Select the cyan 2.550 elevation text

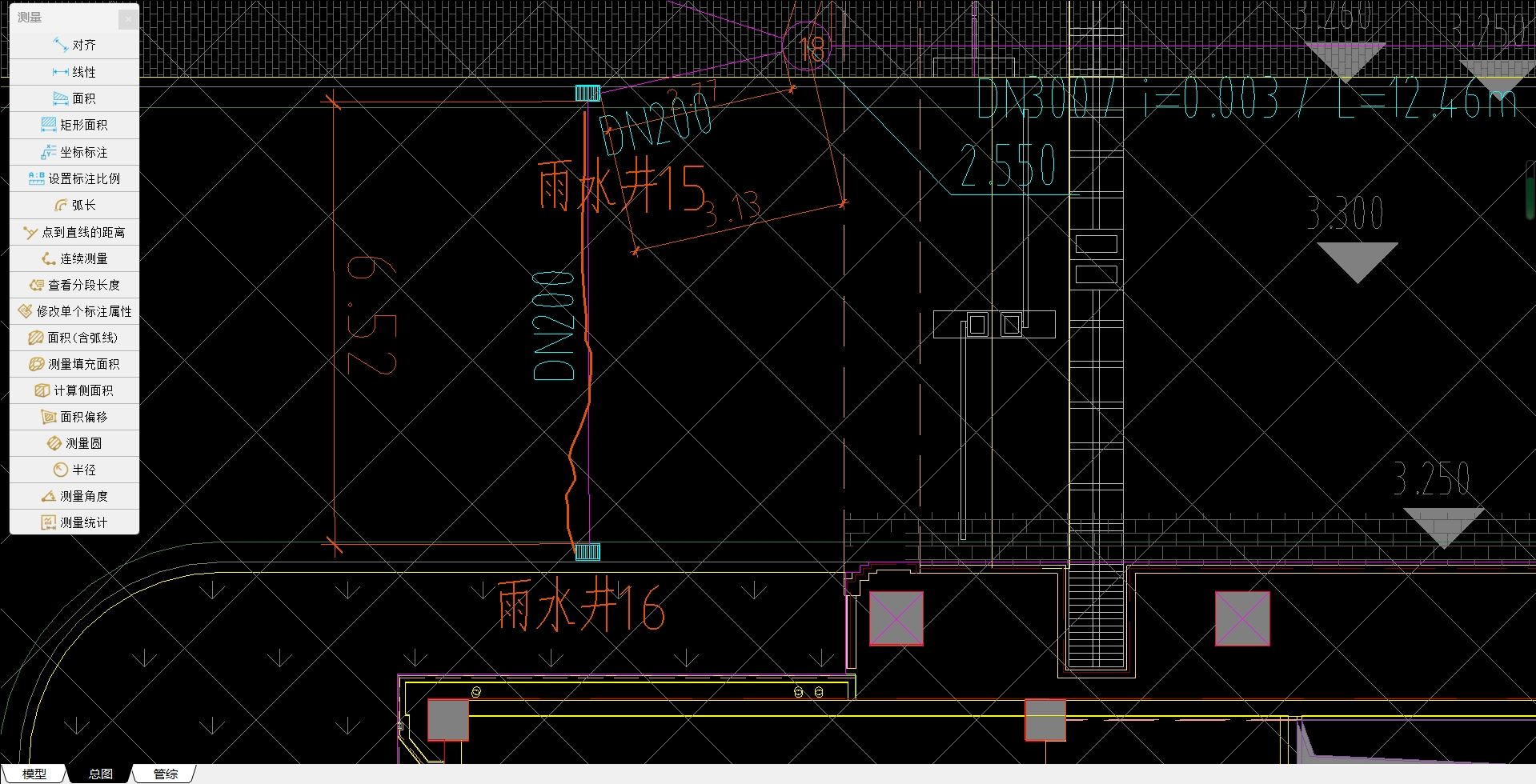[1008, 166]
